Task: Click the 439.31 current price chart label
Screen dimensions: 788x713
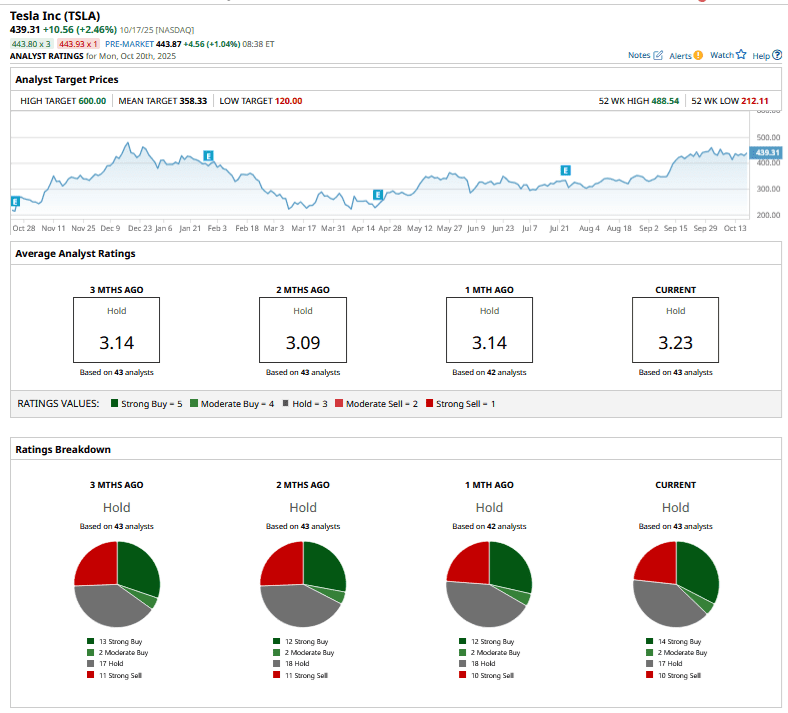Action: coord(768,152)
